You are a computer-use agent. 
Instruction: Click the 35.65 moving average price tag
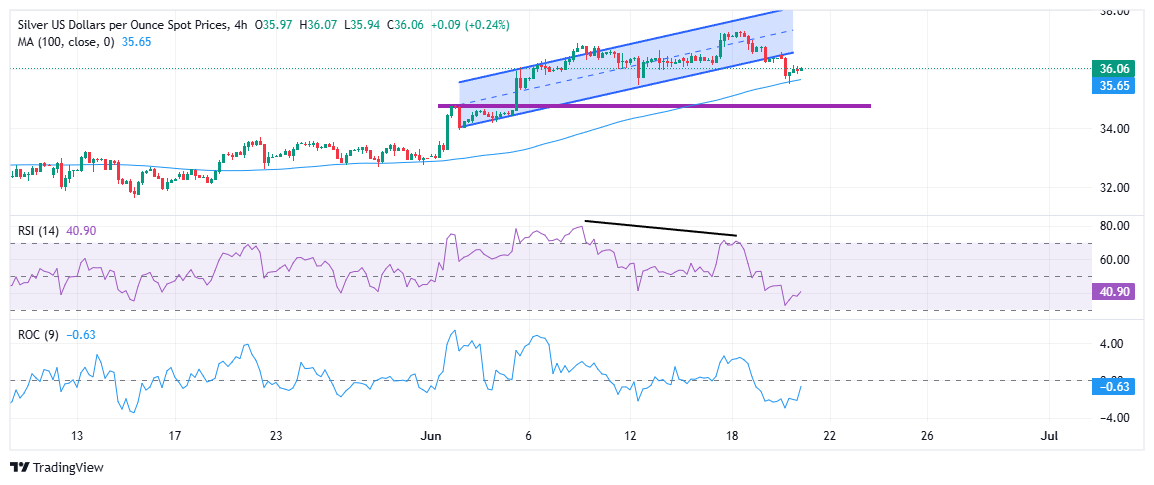tap(1113, 86)
